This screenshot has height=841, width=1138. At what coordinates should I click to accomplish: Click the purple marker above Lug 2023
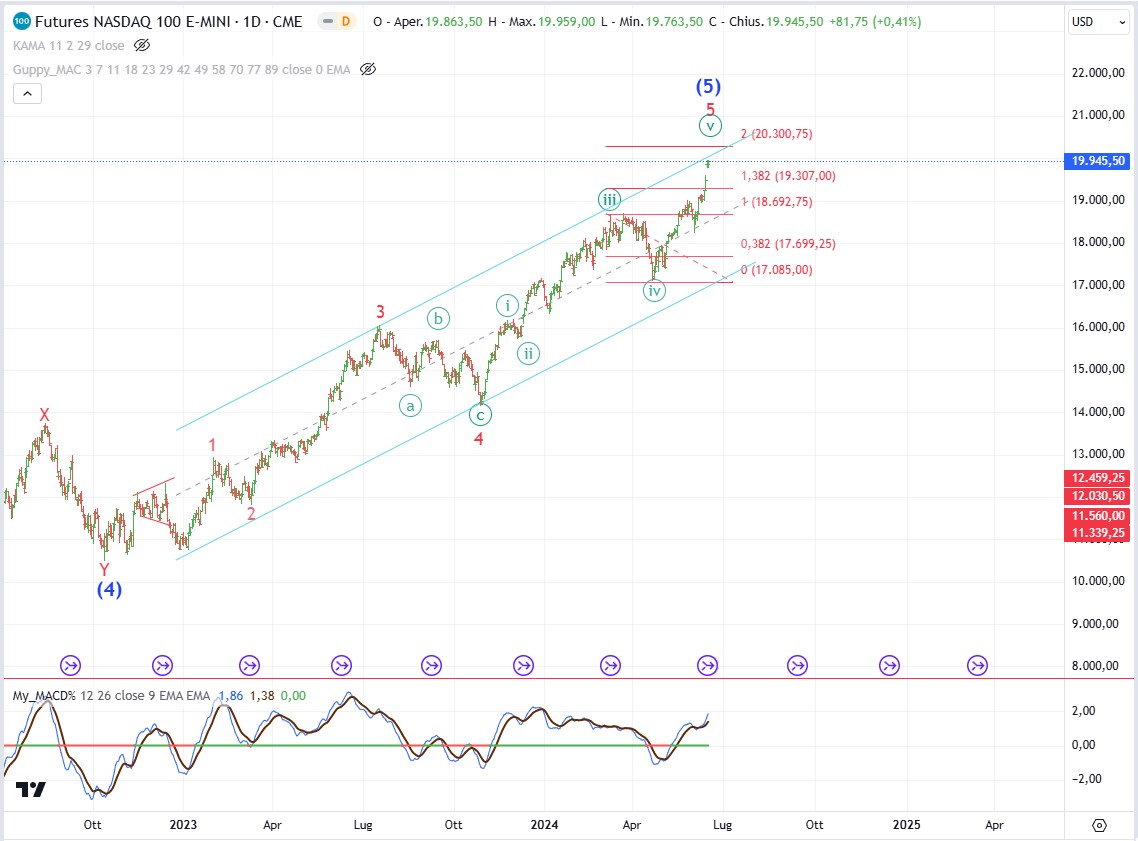click(341, 665)
